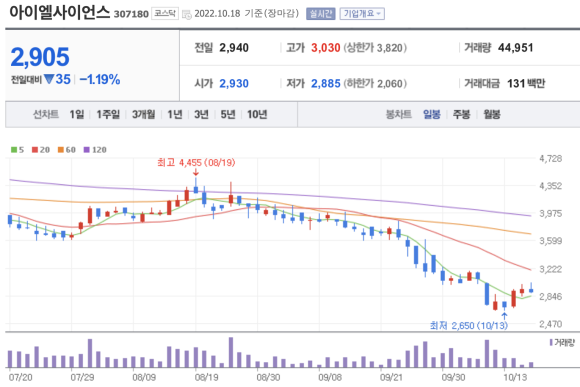Click the 거래대금 value 131 백만
Image resolution: width=580 pixels, height=387 pixels.
[526, 84]
